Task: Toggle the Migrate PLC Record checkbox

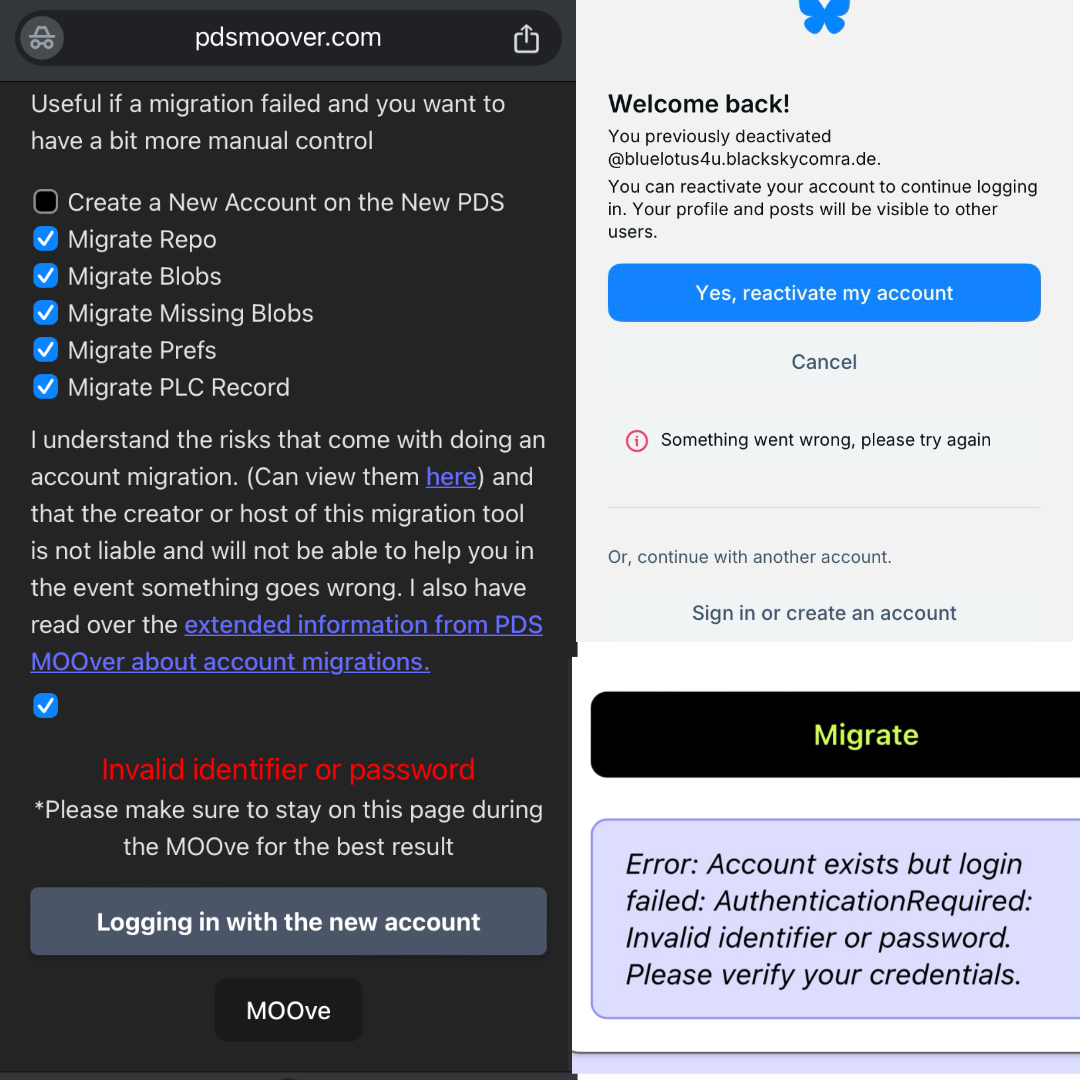Action: click(x=45, y=387)
